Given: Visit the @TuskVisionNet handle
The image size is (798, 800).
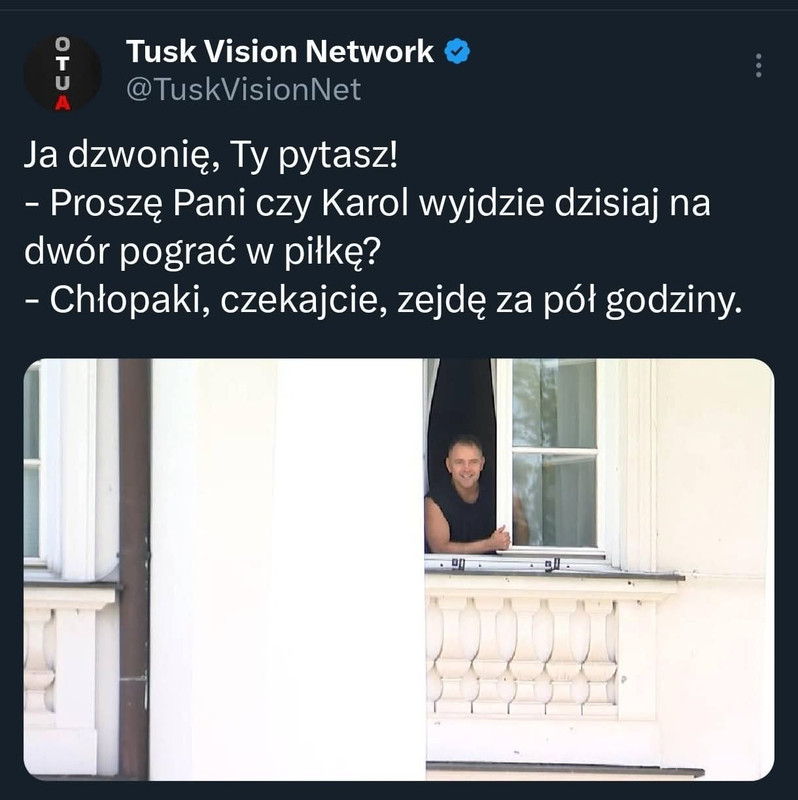Looking at the screenshot, I should 243,89.
